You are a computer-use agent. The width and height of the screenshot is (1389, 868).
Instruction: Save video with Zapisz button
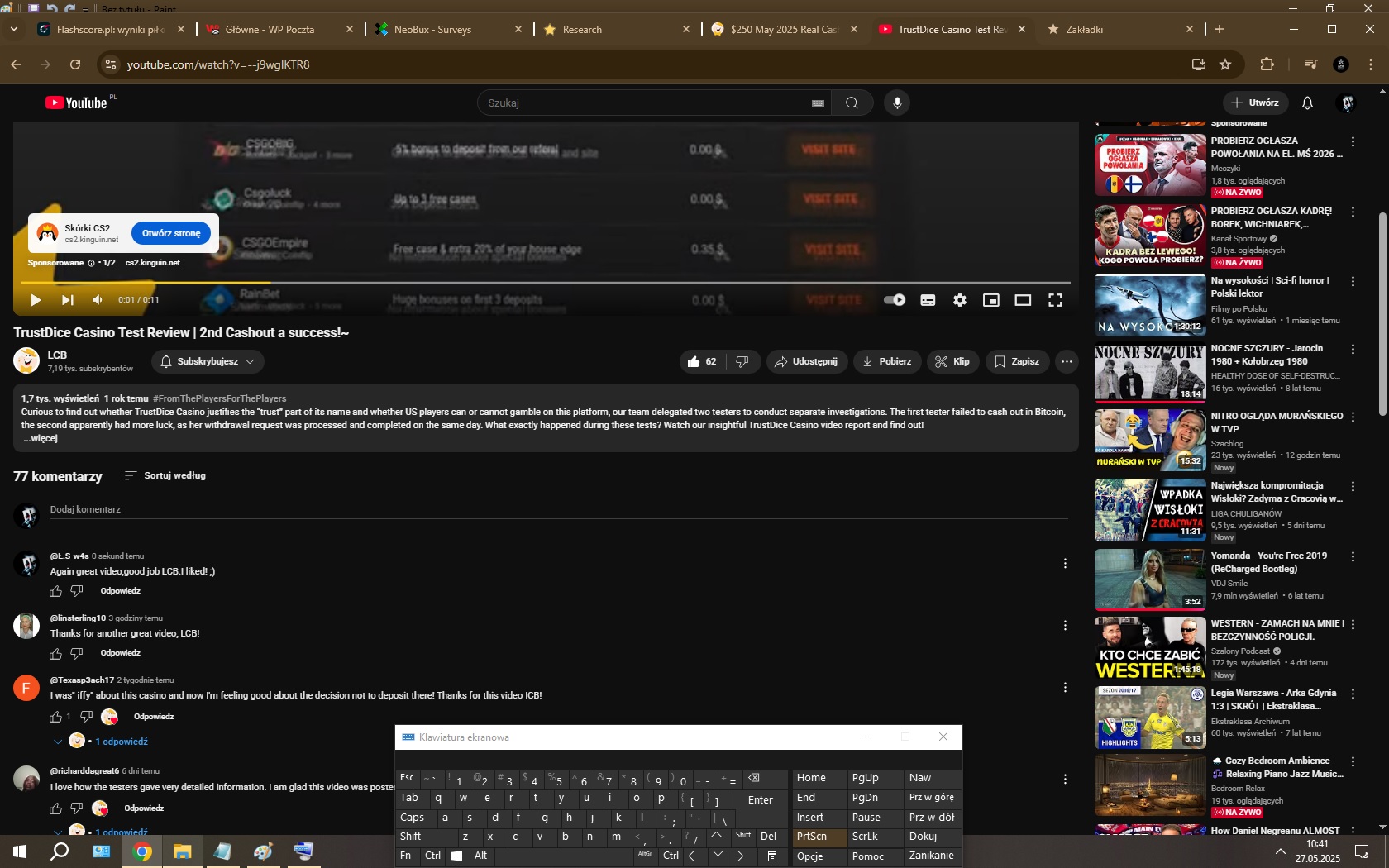tap(1017, 361)
